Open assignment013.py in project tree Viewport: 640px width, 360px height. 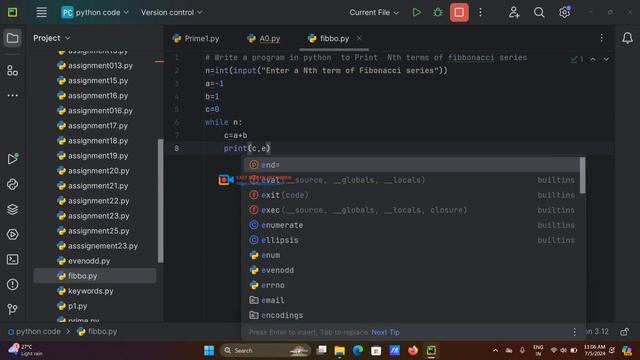(x=95, y=65)
